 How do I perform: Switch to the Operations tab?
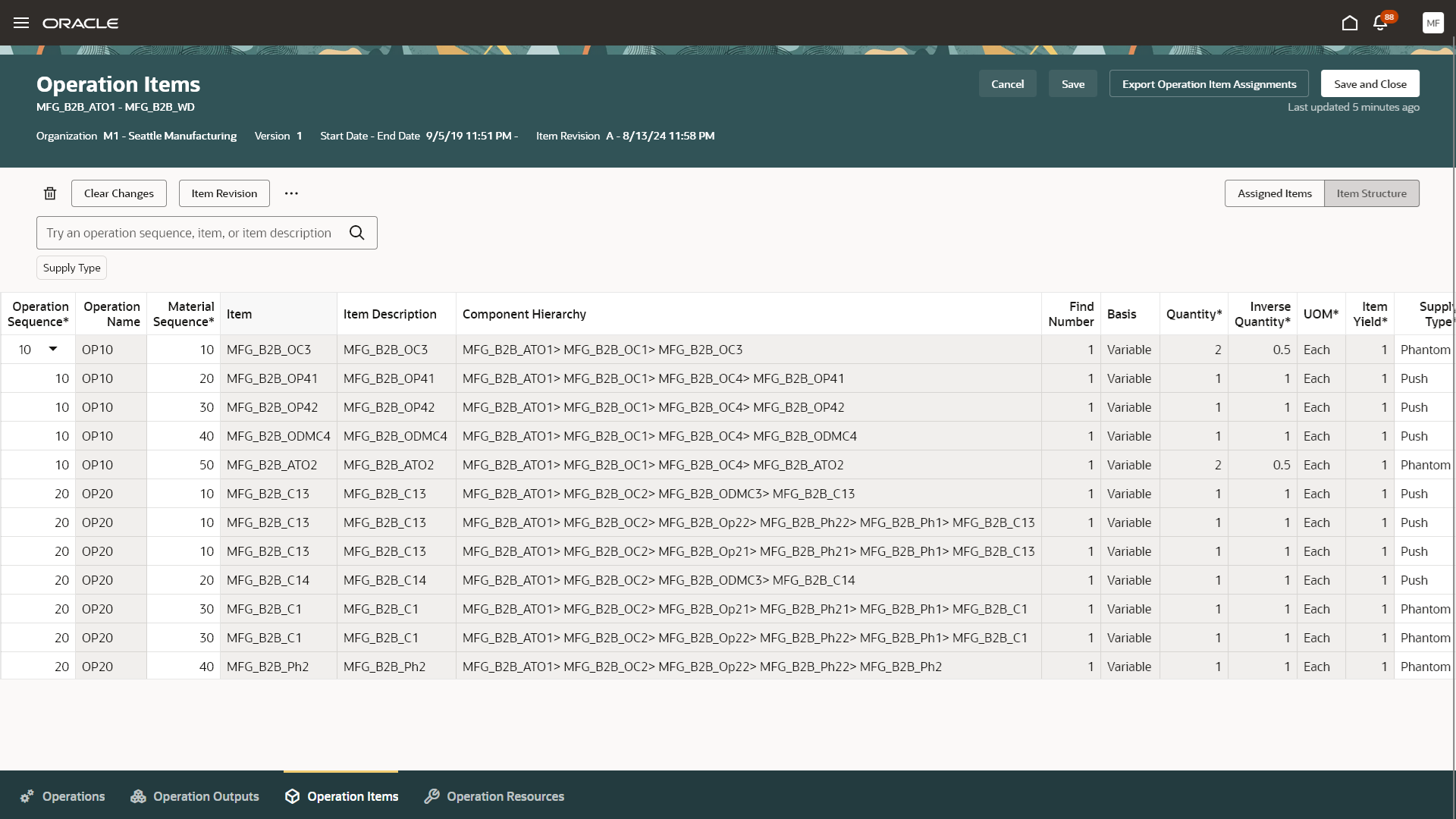point(63,796)
